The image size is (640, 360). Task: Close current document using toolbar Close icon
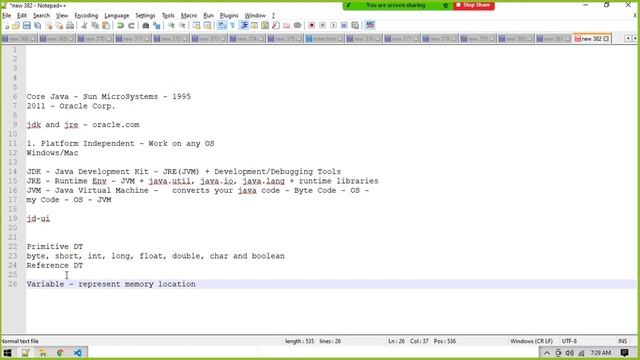(49, 25)
